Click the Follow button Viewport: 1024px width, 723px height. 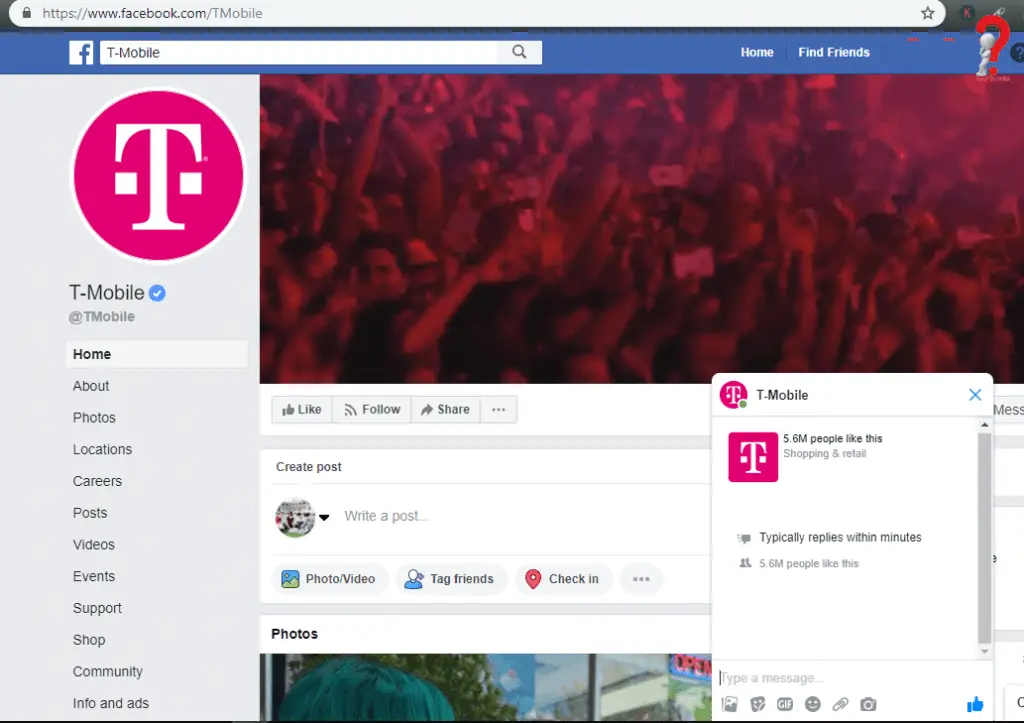[x=372, y=410]
